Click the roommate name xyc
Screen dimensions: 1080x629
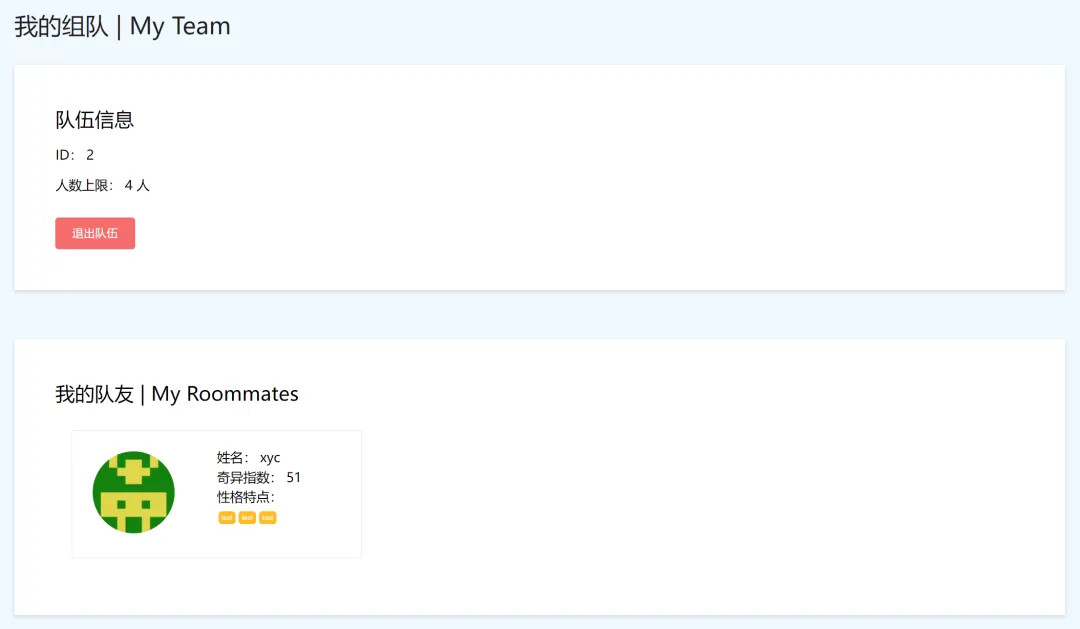[x=270, y=457]
